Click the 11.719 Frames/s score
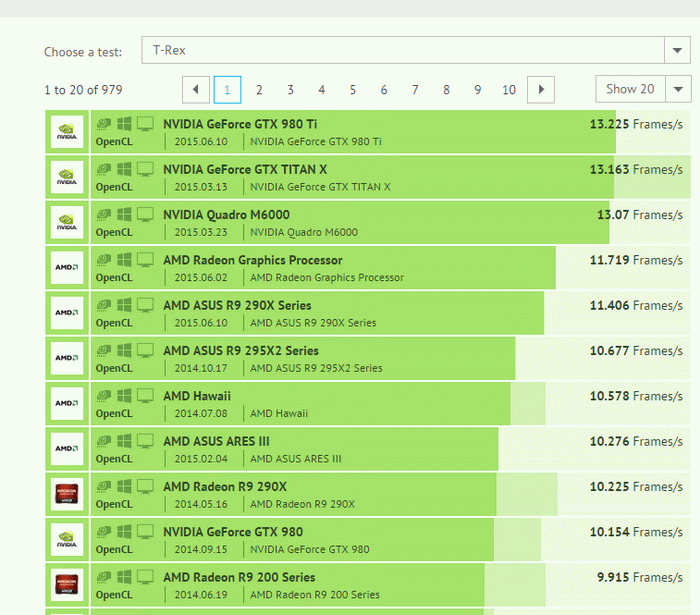 [636, 260]
